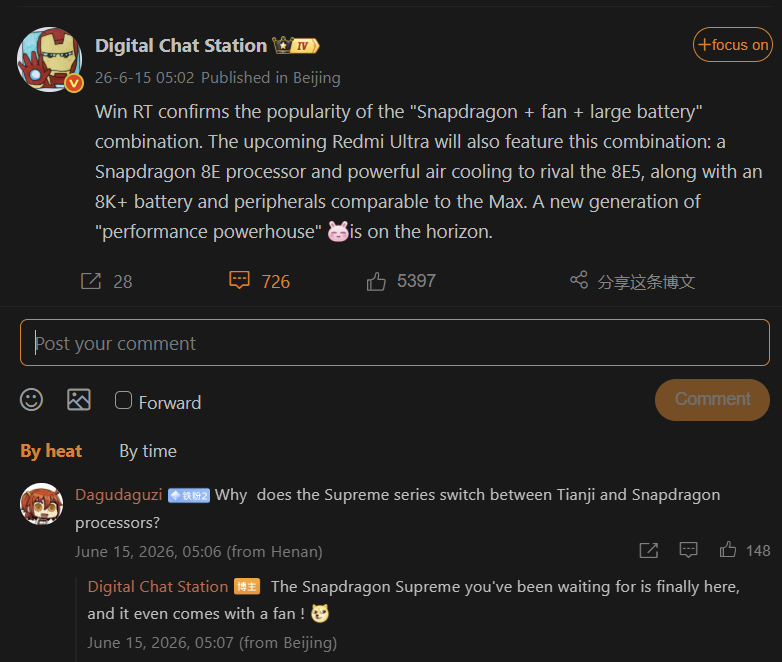
Task: Click the Digital Chat Station post title name
Action: [x=181, y=45]
